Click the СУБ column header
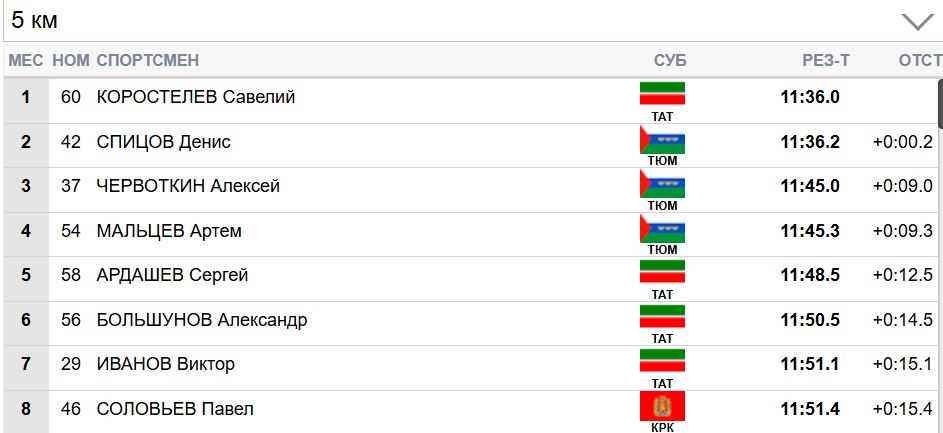943x433 pixels. coord(670,61)
